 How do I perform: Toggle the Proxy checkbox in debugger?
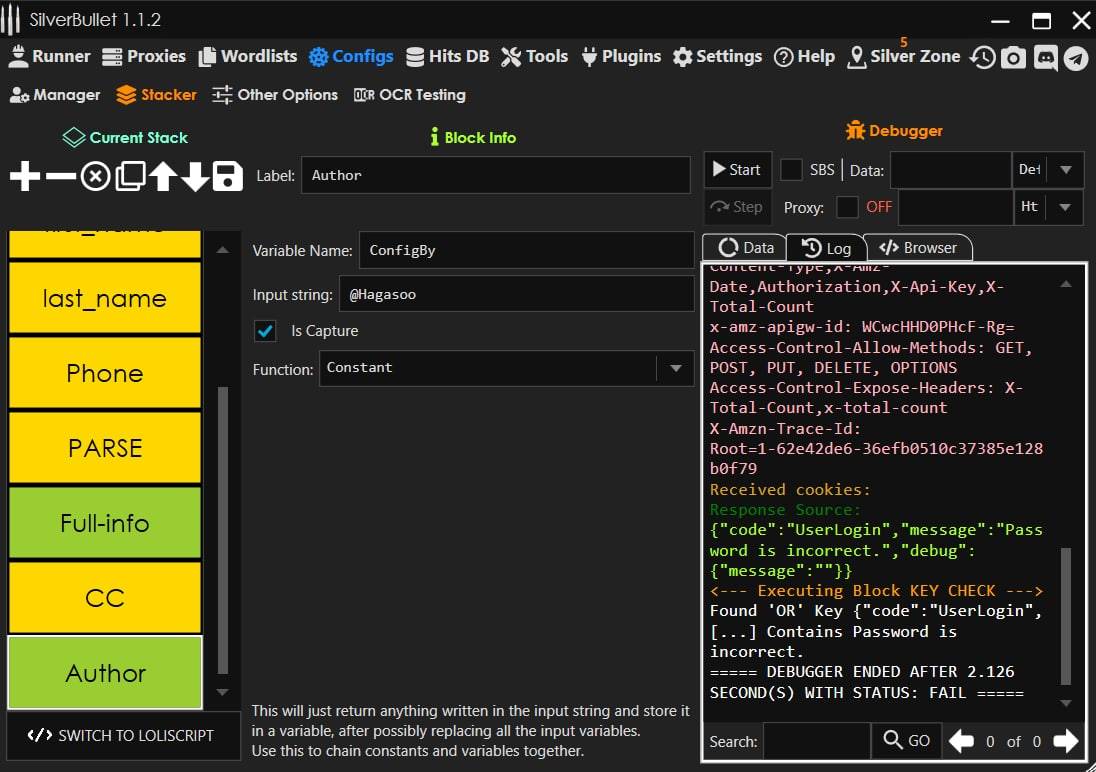[847, 207]
